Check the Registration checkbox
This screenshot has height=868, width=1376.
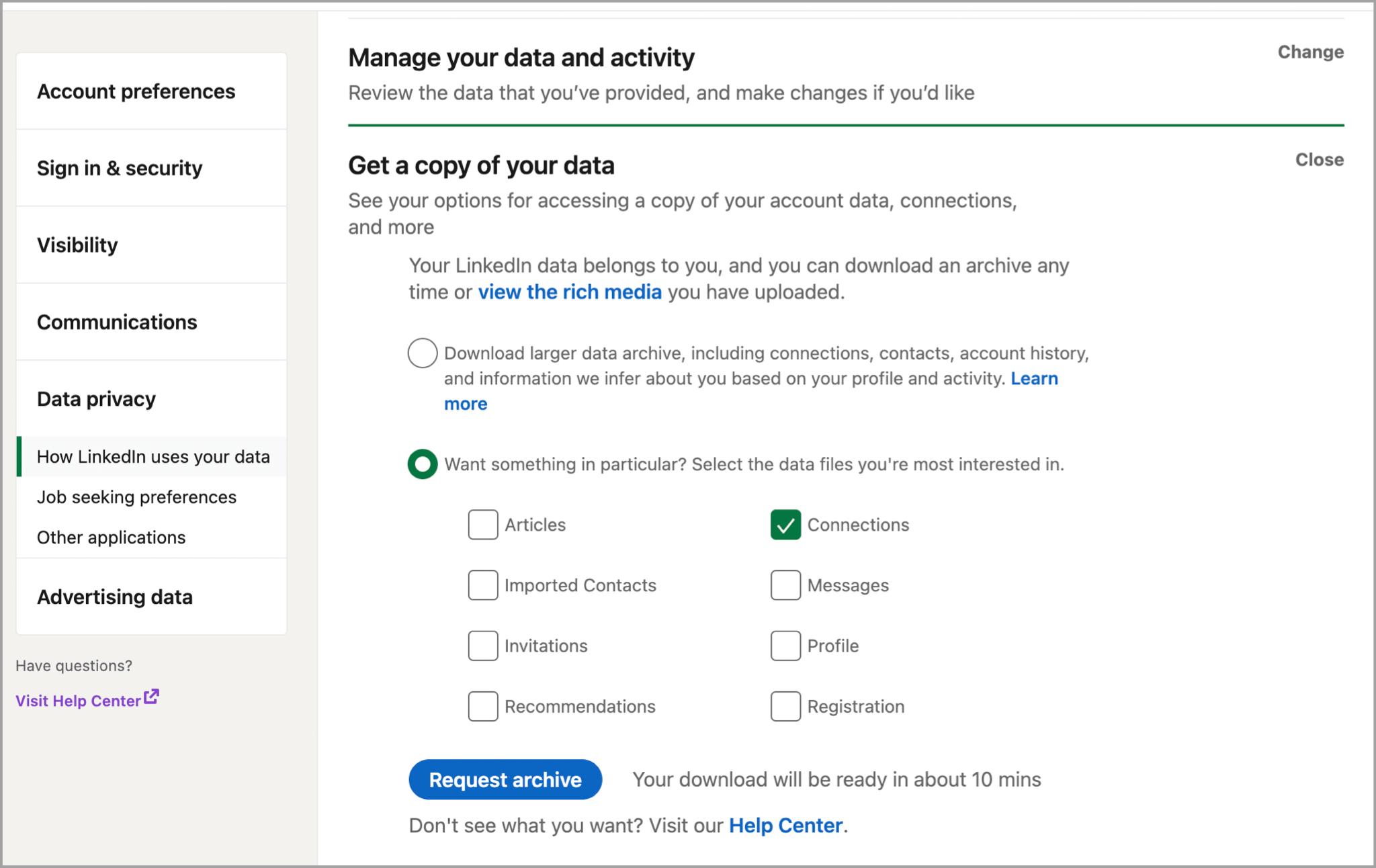click(785, 706)
